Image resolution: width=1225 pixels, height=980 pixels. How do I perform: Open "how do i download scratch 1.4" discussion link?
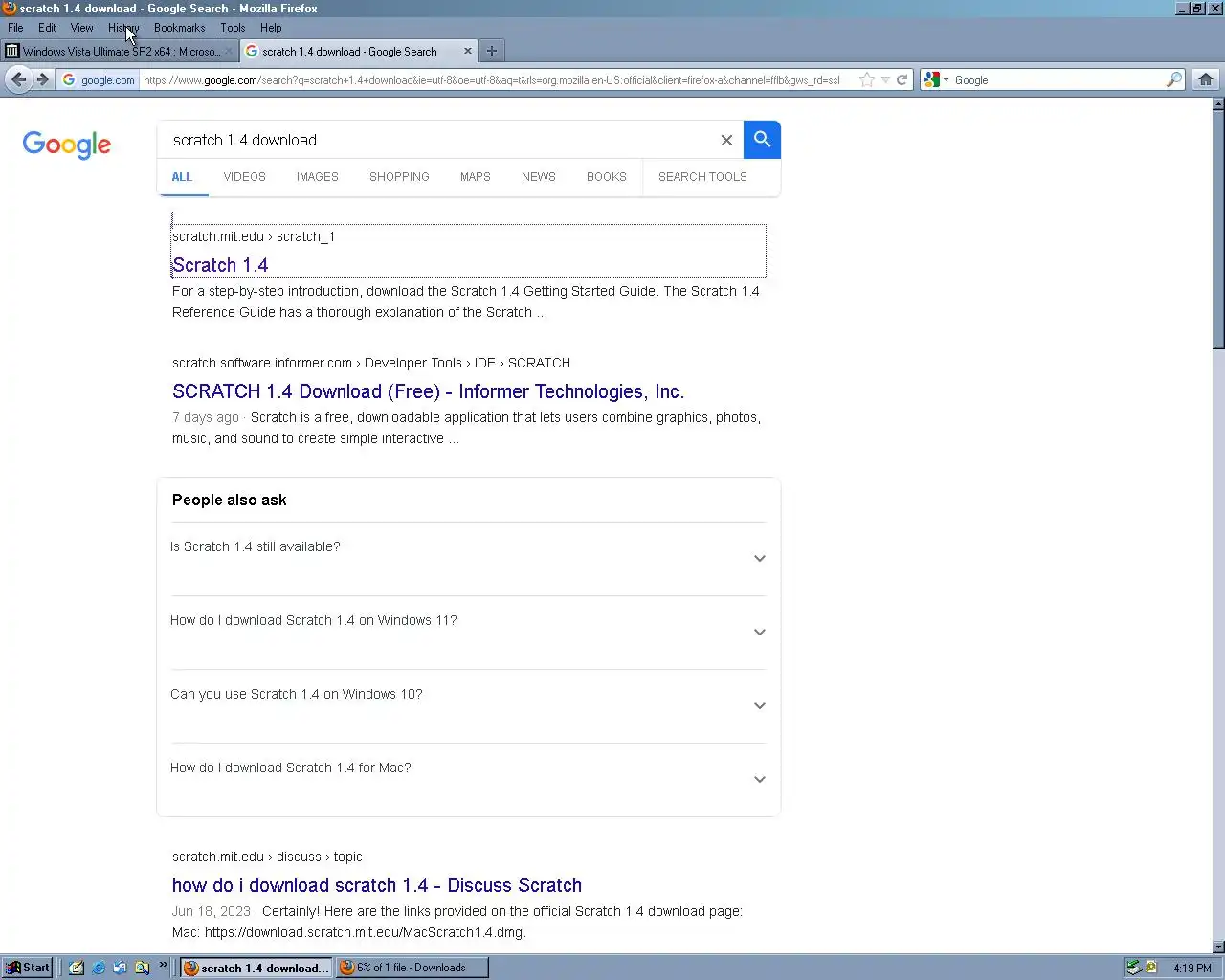[377, 885]
